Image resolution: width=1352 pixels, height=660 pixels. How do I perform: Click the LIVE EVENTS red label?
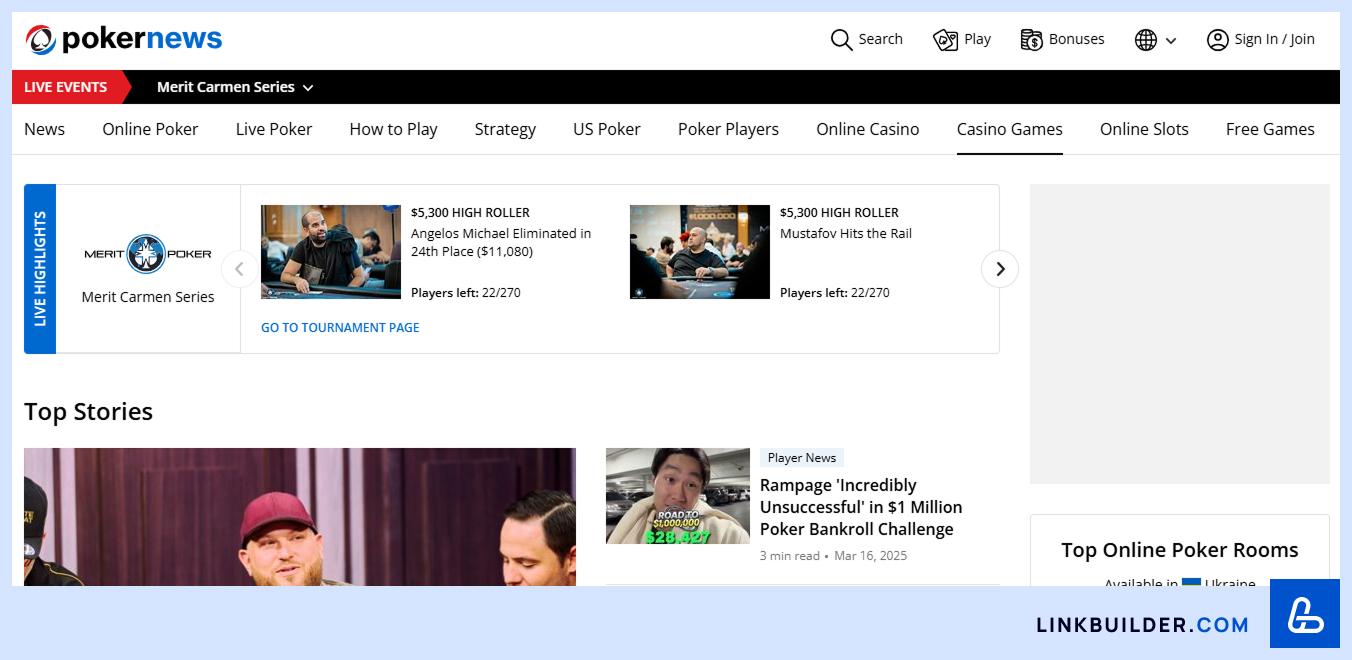[x=66, y=87]
